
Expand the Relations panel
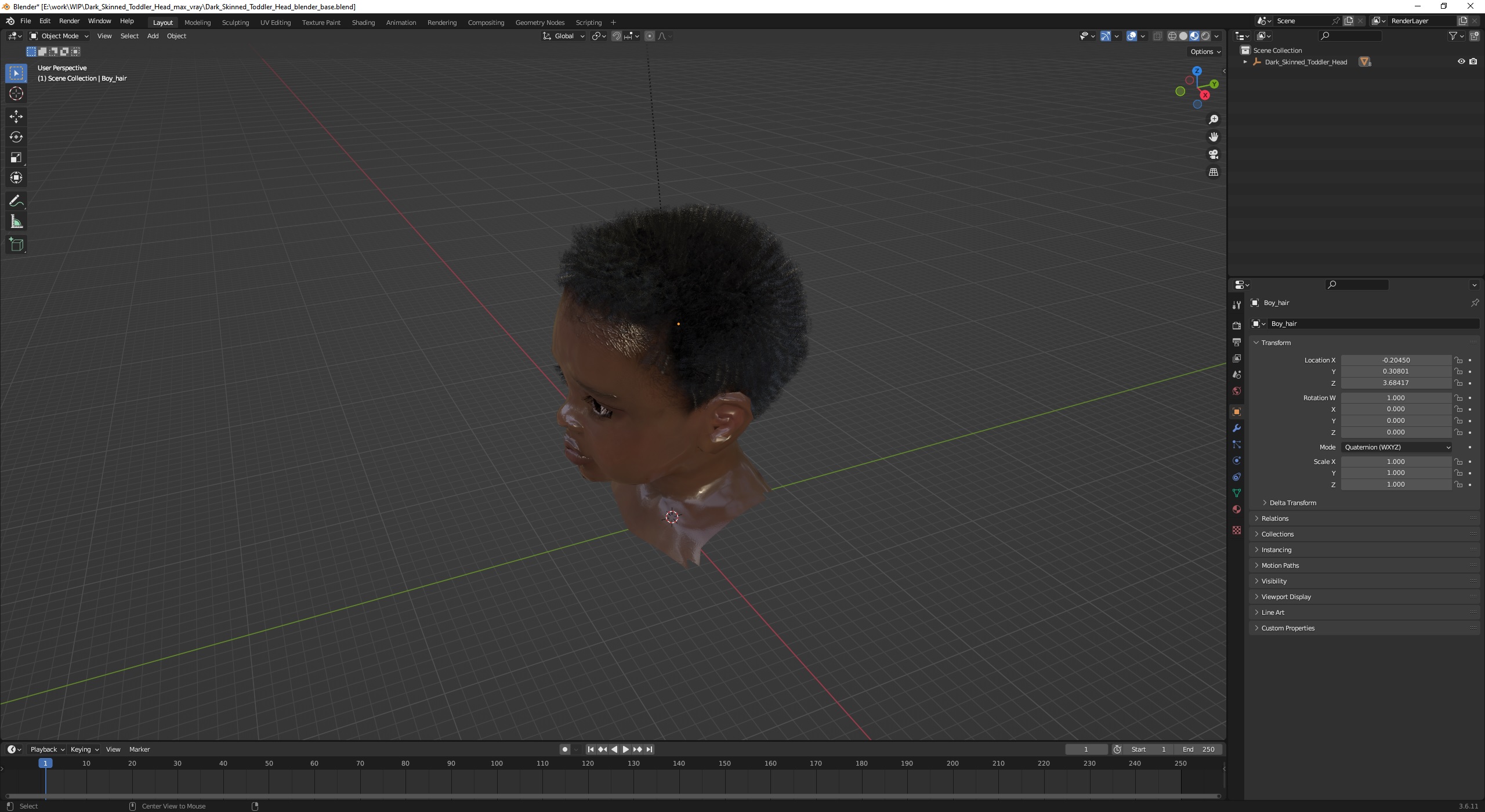(x=1275, y=519)
